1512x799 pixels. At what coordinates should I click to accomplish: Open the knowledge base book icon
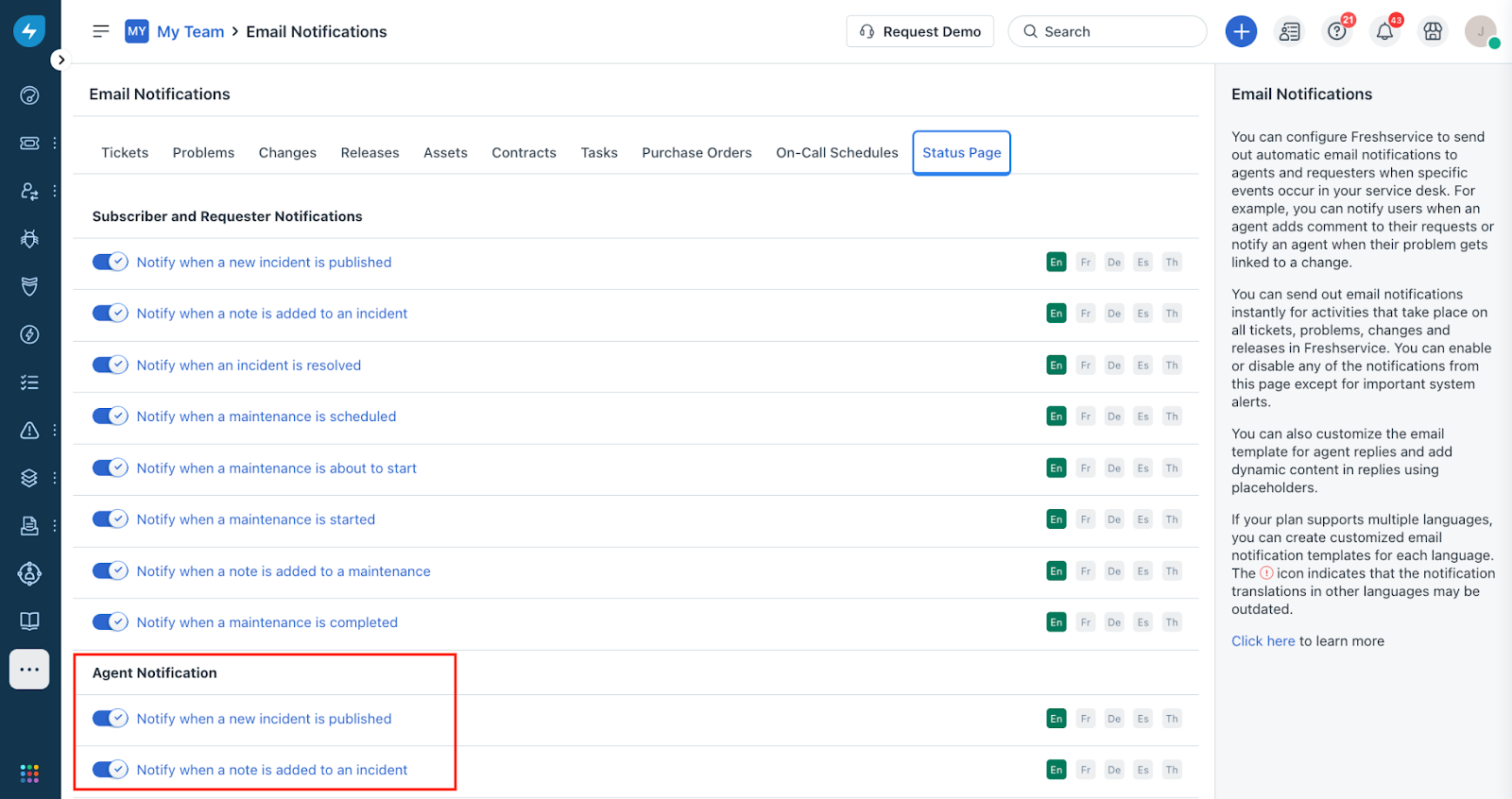[x=29, y=620]
